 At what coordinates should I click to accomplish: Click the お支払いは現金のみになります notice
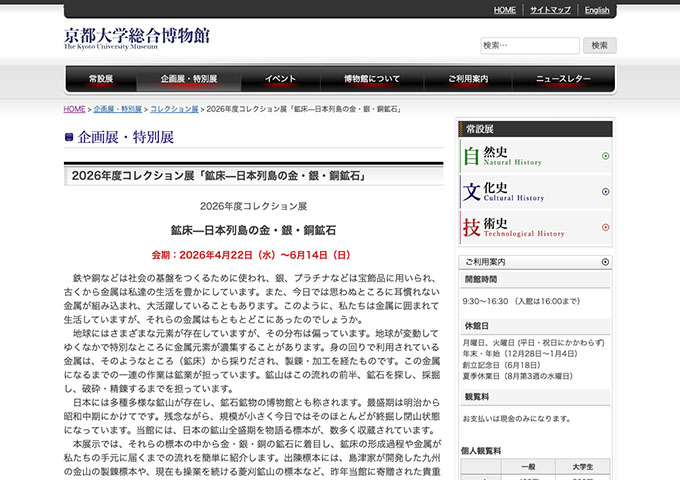[517, 419]
